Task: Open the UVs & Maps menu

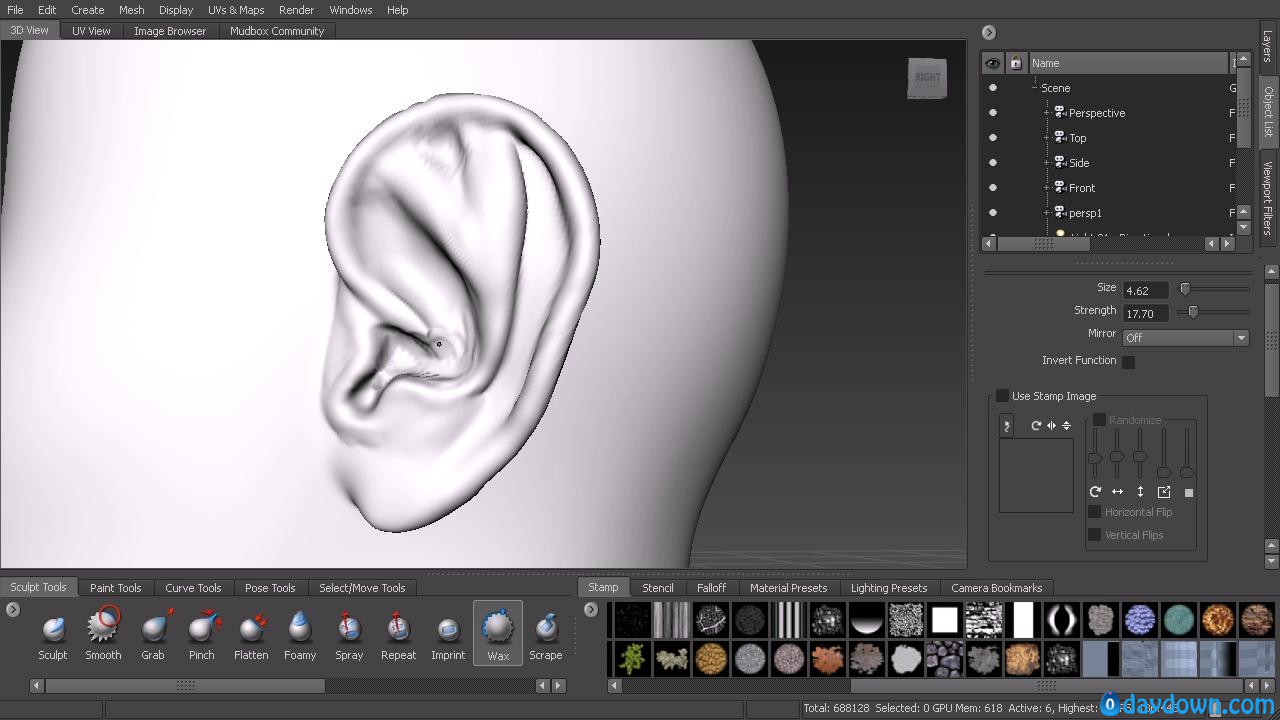Action: (236, 10)
